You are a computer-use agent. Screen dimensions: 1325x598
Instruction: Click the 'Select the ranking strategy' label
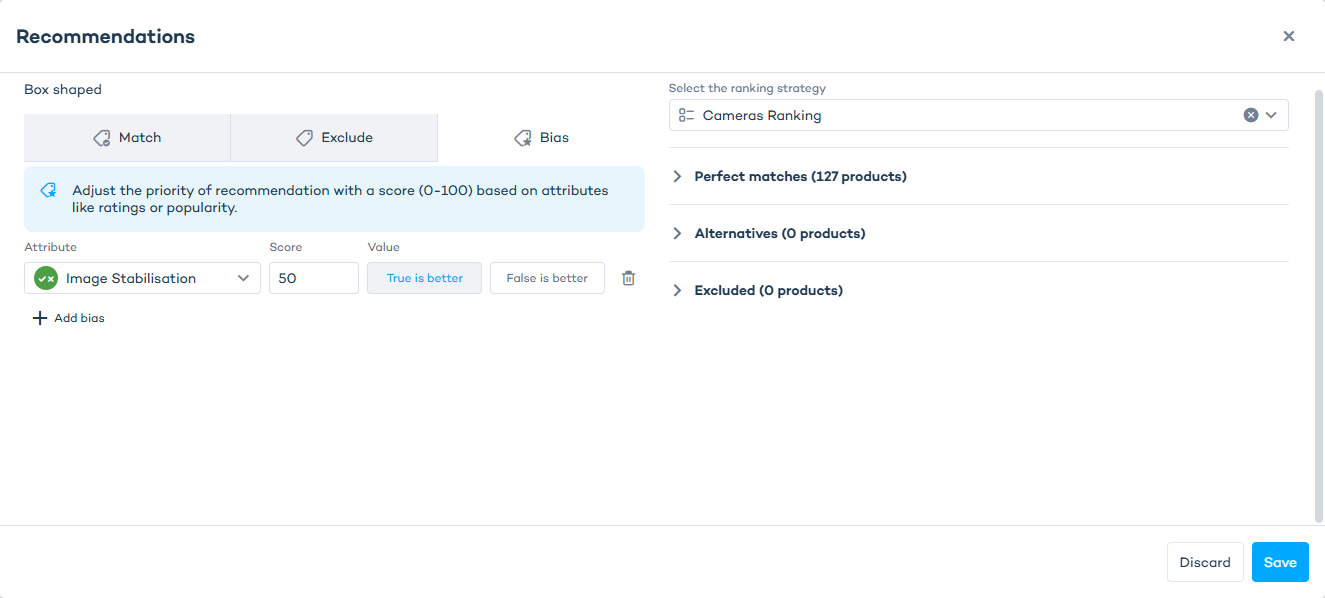click(x=747, y=88)
